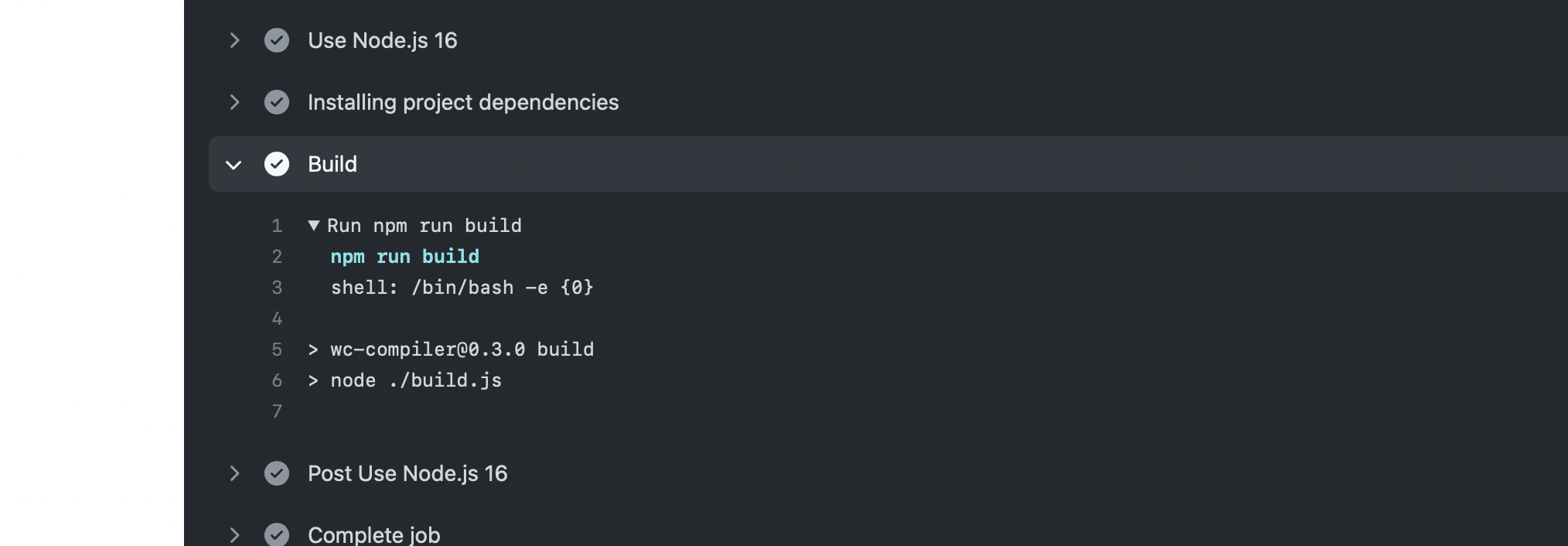The width and height of the screenshot is (1568, 546).
Task: Click the Installing project dependencies title
Action: [463, 102]
